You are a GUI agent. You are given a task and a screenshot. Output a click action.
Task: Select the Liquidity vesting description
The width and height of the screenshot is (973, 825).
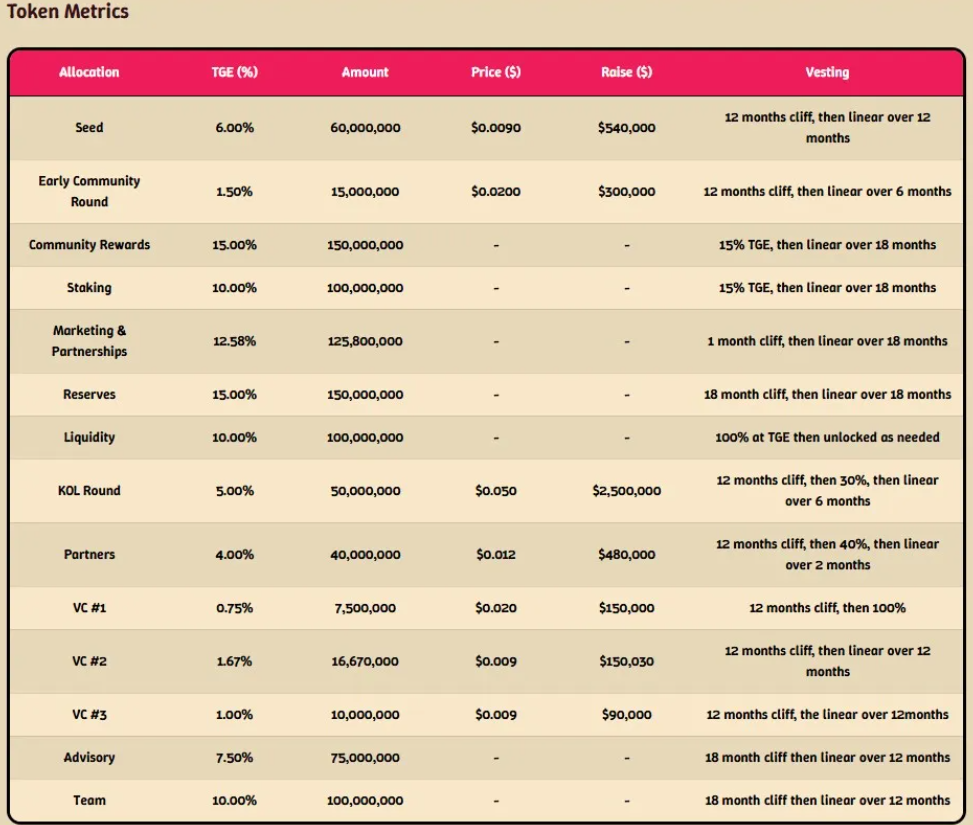click(827, 438)
